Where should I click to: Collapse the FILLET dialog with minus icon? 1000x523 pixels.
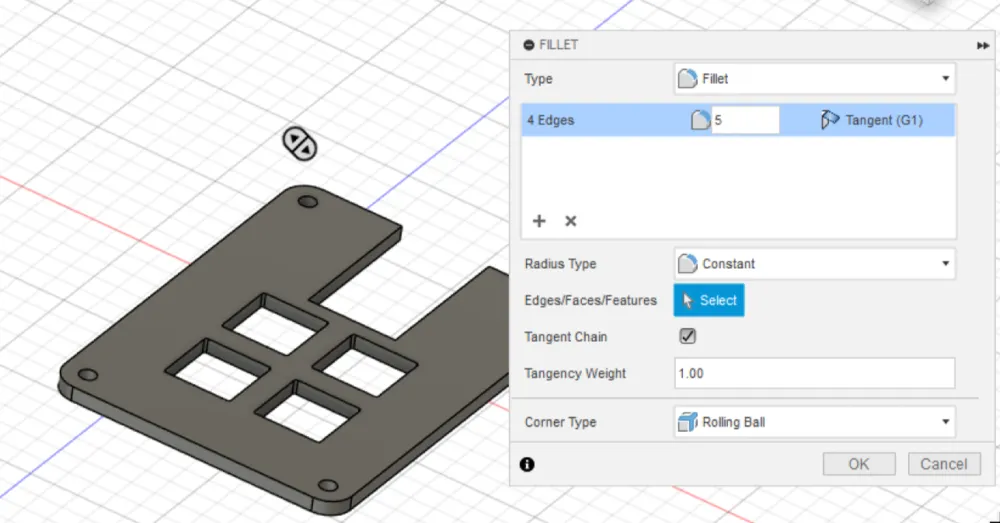(x=528, y=45)
